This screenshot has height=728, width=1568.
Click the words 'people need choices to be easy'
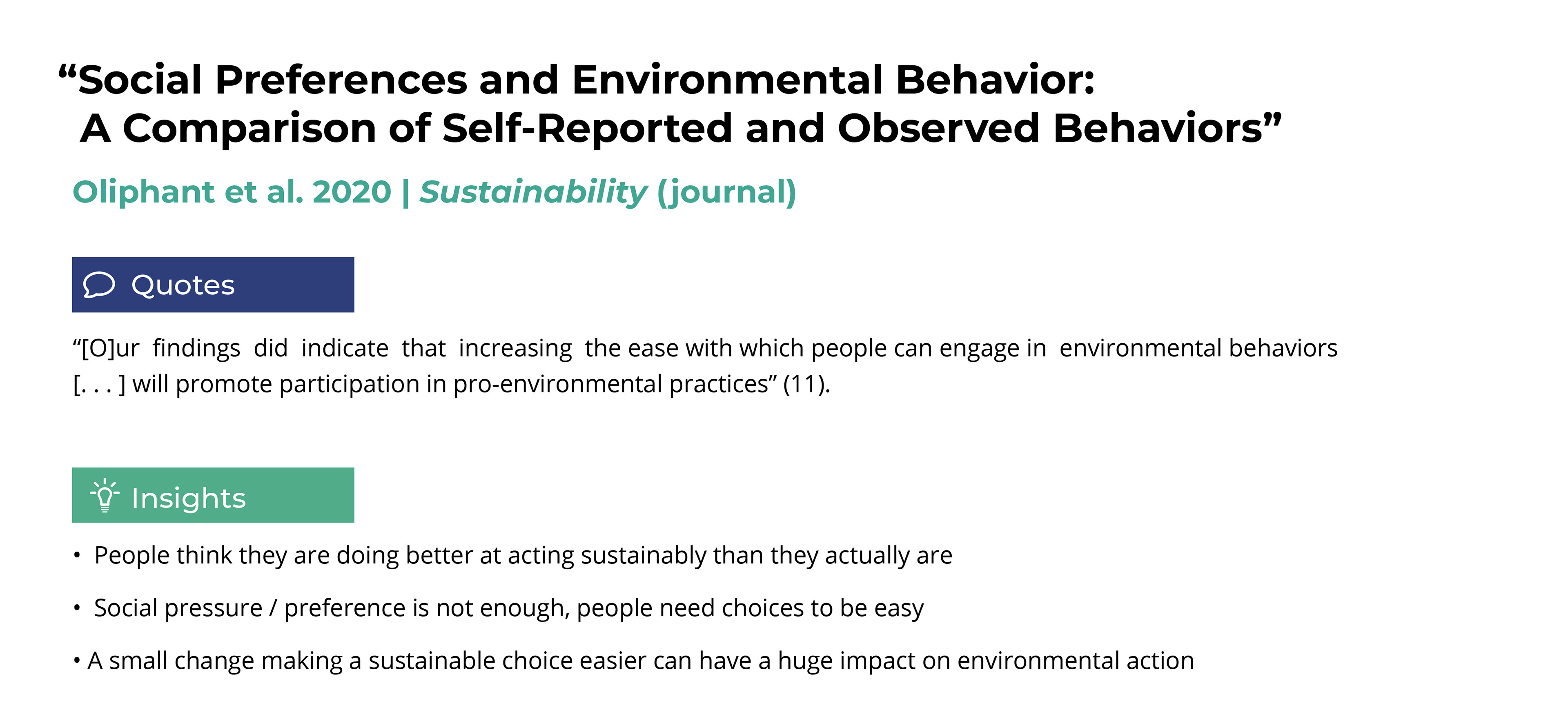(750, 609)
